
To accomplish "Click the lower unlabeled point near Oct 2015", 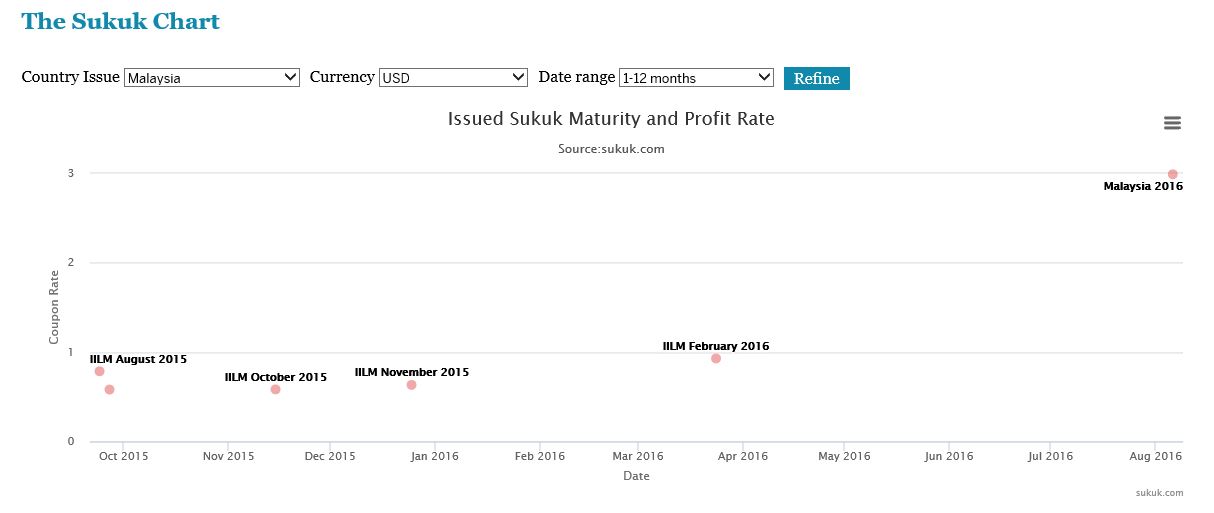I will (109, 389).
